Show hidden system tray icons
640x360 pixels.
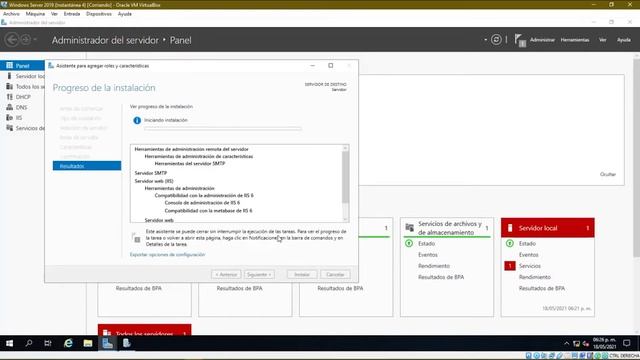[567, 343]
